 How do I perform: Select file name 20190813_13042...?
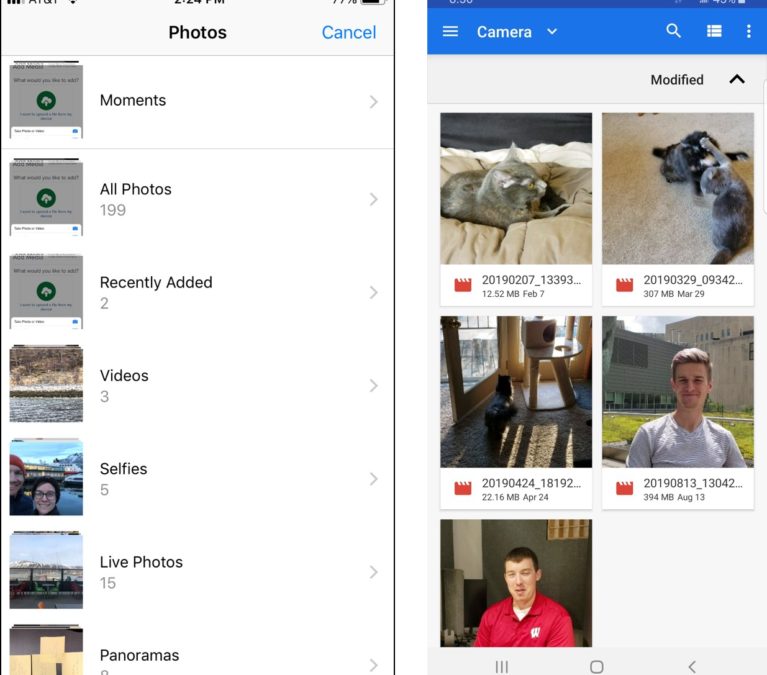click(x=693, y=483)
